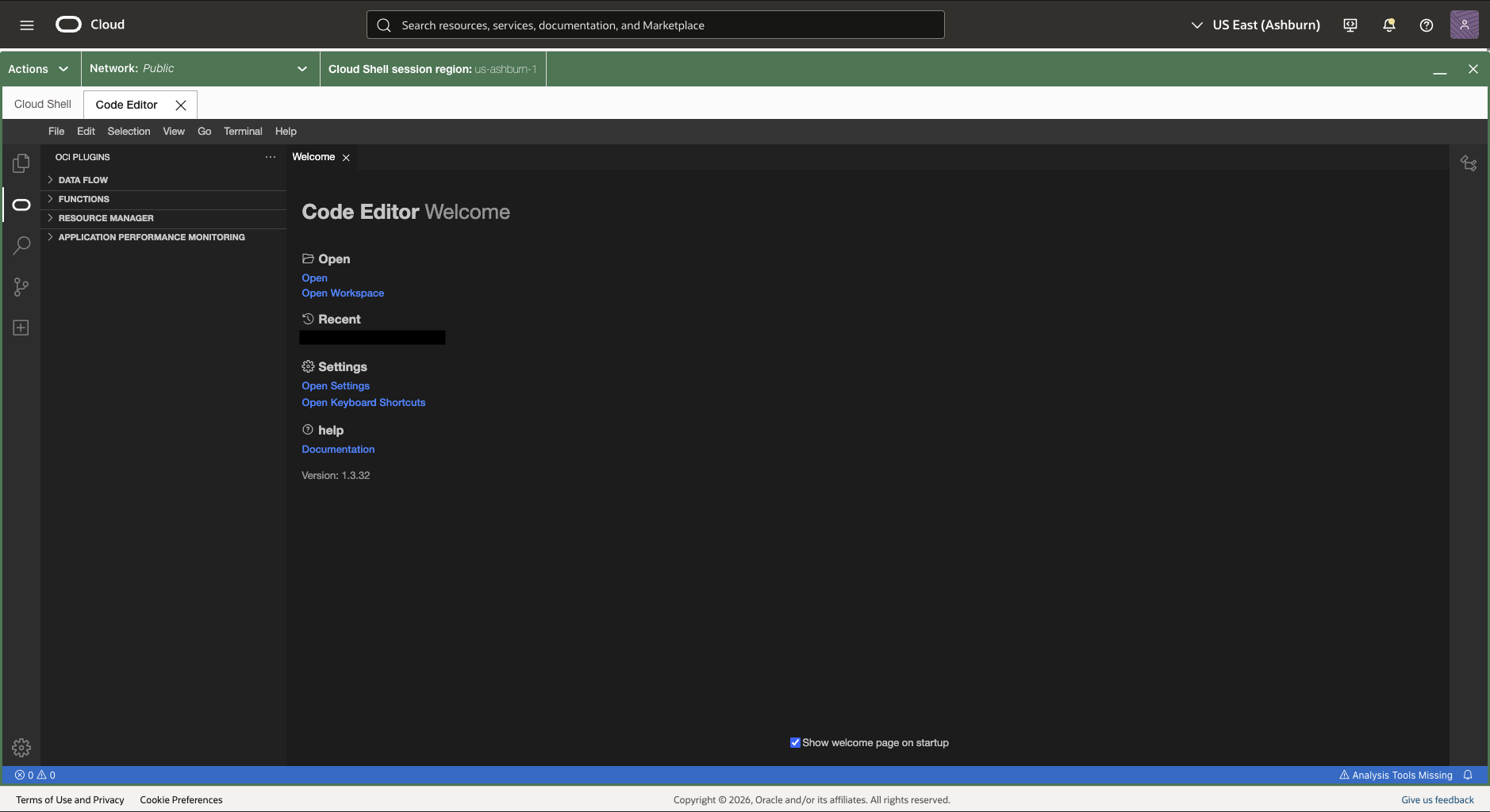Screen dimensions: 1490x812
Task: Click the OCI Plugins more actions ellipsis
Action: click(271, 157)
